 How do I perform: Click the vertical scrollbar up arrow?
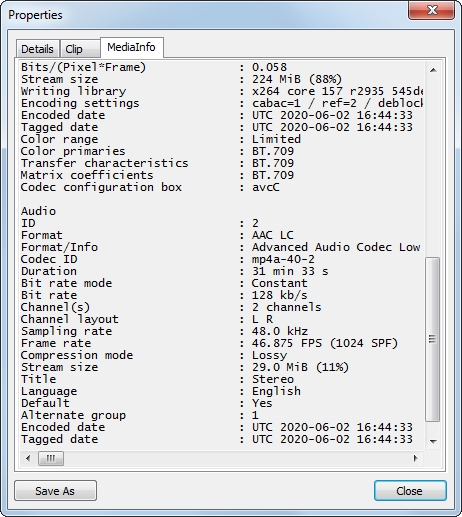coord(433,70)
